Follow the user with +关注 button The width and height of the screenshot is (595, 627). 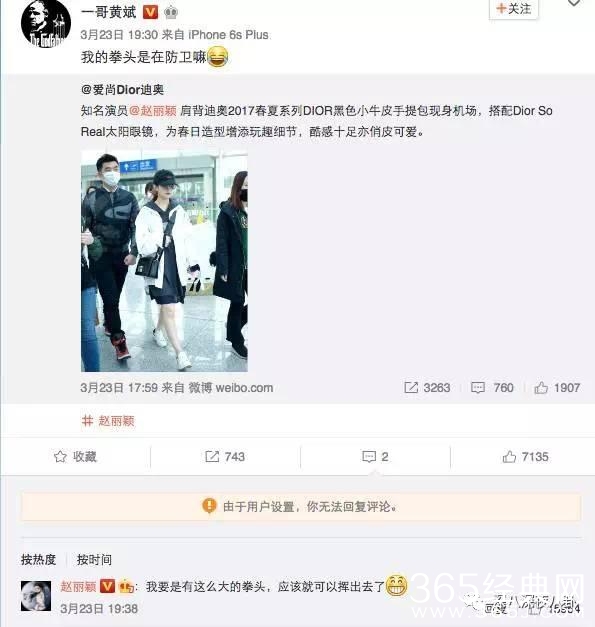pyautogui.click(x=514, y=9)
